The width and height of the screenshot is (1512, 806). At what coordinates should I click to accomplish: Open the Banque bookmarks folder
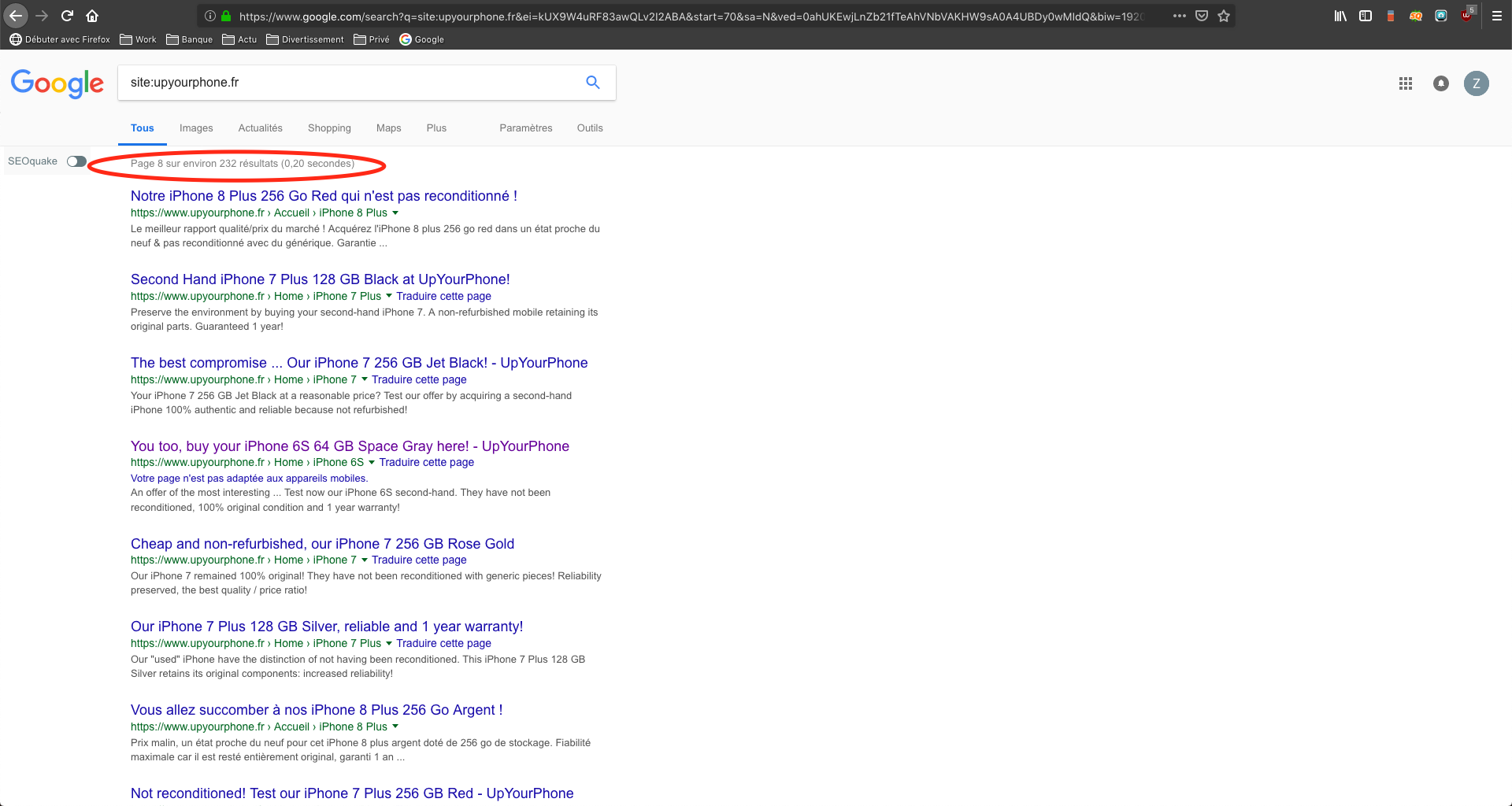tap(189, 39)
